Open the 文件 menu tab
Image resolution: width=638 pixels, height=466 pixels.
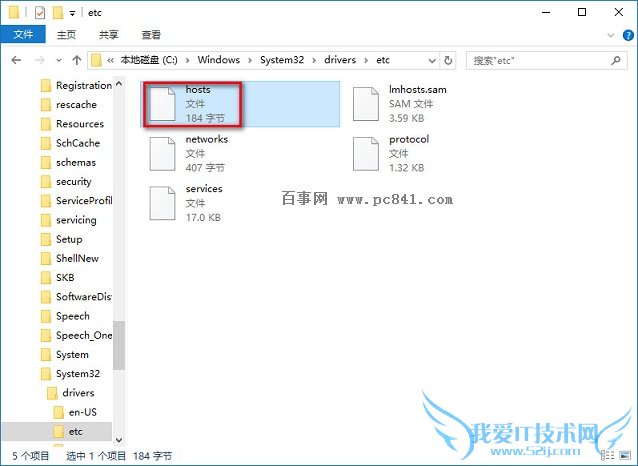tap(23, 35)
